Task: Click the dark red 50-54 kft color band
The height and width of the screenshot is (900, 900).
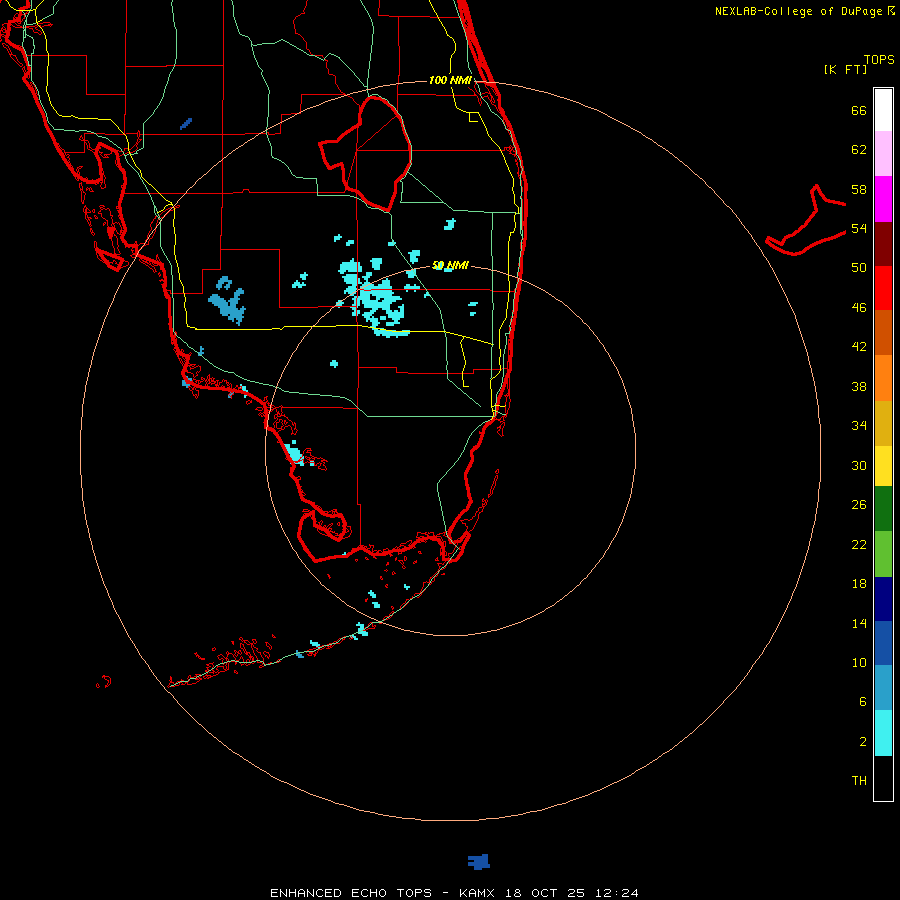Action: [883, 244]
